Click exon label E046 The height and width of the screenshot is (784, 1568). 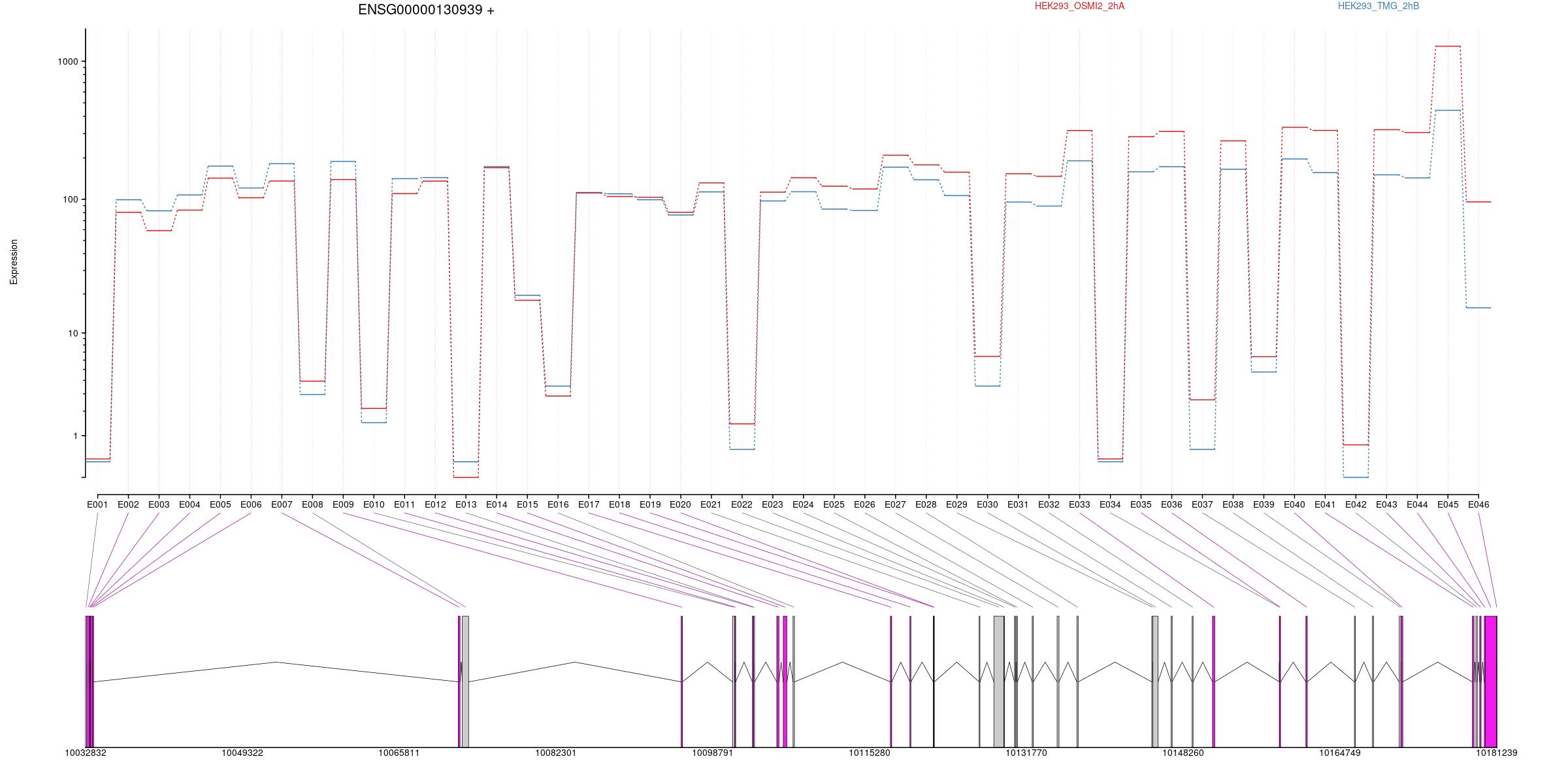click(x=1478, y=504)
